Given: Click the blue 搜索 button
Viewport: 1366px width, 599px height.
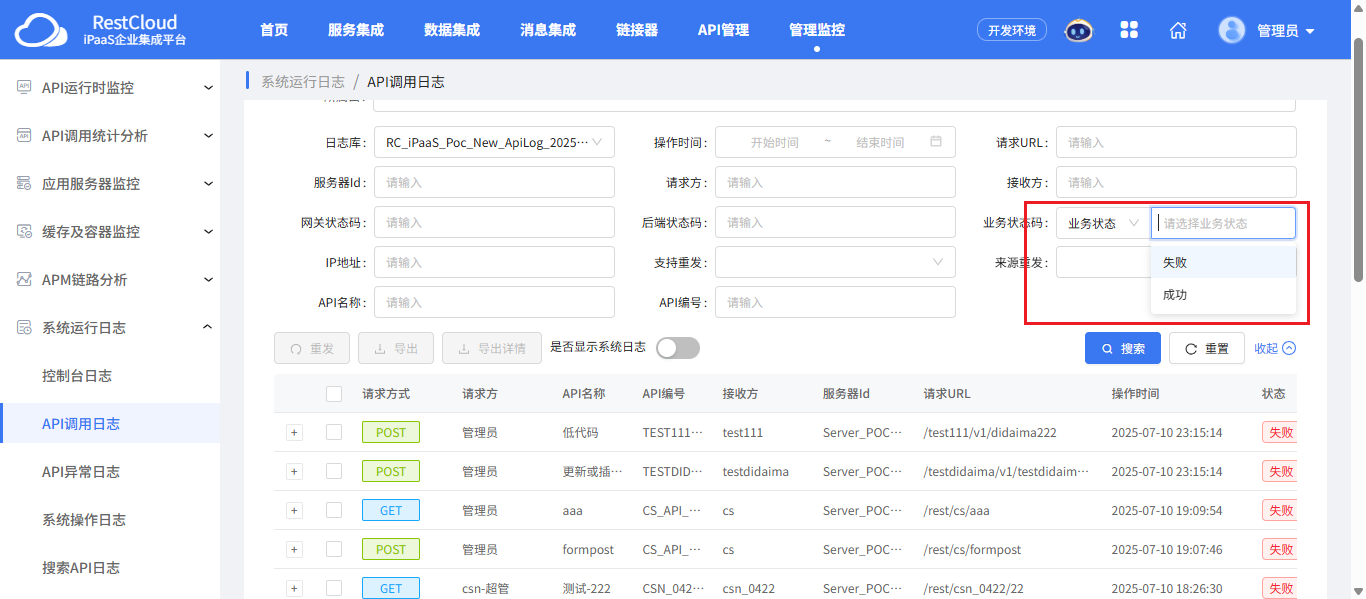Looking at the screenshot, I should [x=1123, y=349].
